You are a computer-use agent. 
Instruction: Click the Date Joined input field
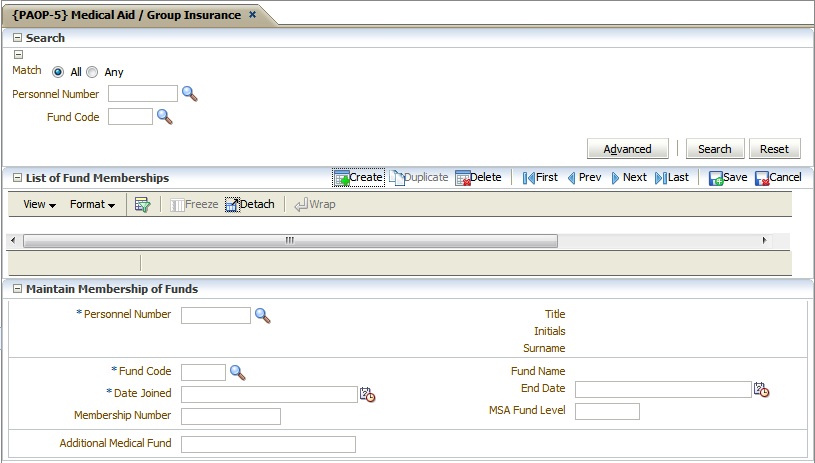pos(269,394)
